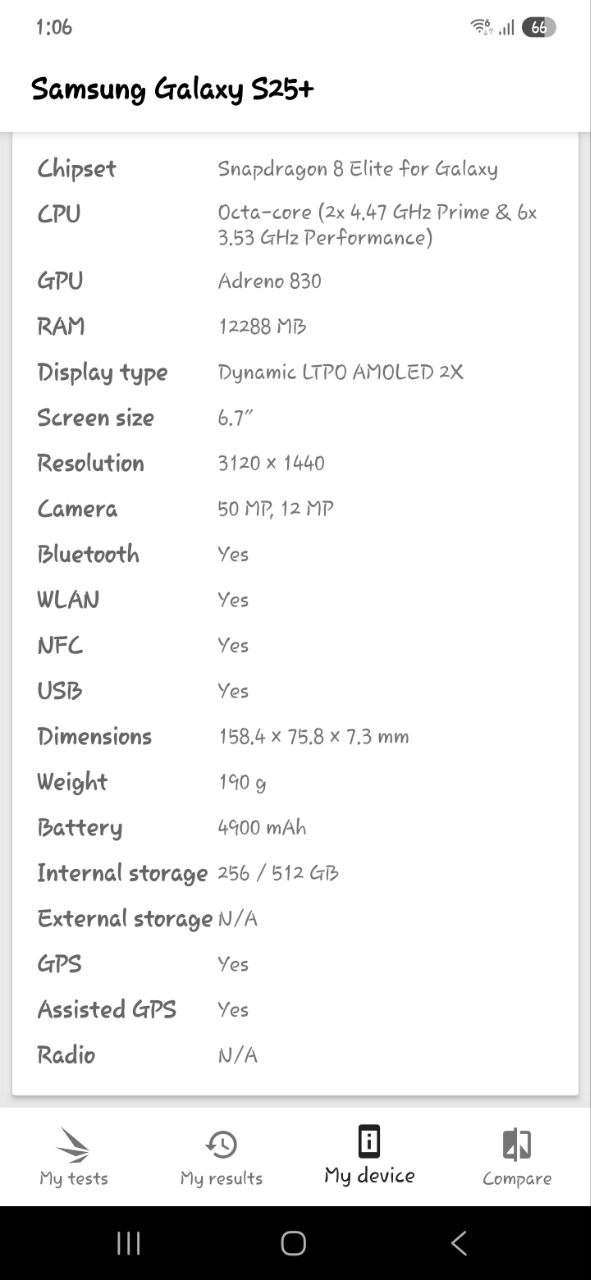Select the GPU Adreno 830 row

click(295, 281)
